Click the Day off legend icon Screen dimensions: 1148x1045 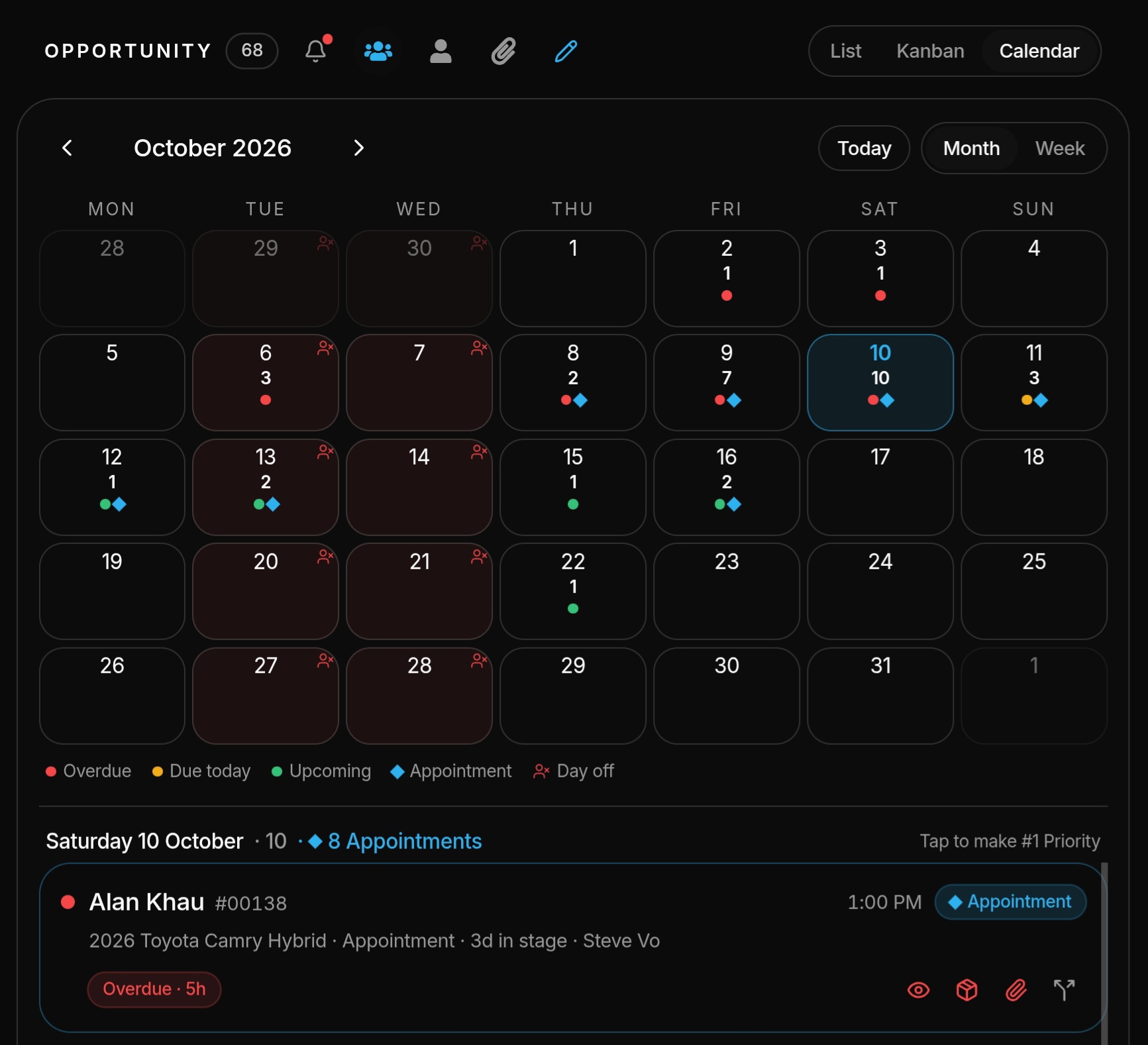541,771
